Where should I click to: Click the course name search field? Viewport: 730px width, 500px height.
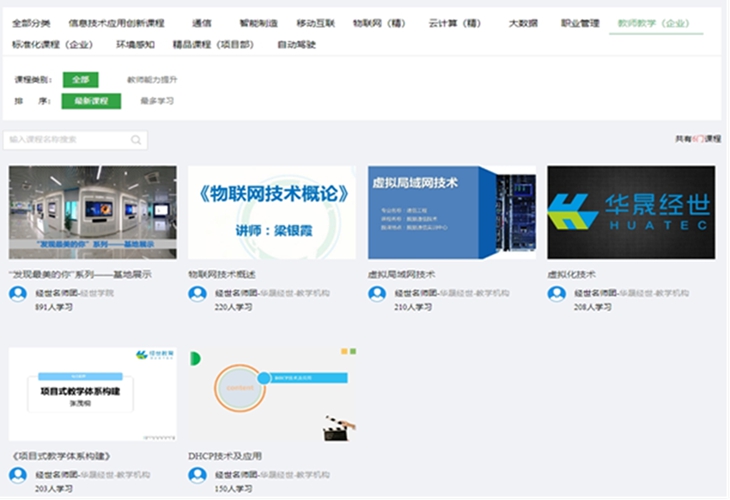pos(68,140)
